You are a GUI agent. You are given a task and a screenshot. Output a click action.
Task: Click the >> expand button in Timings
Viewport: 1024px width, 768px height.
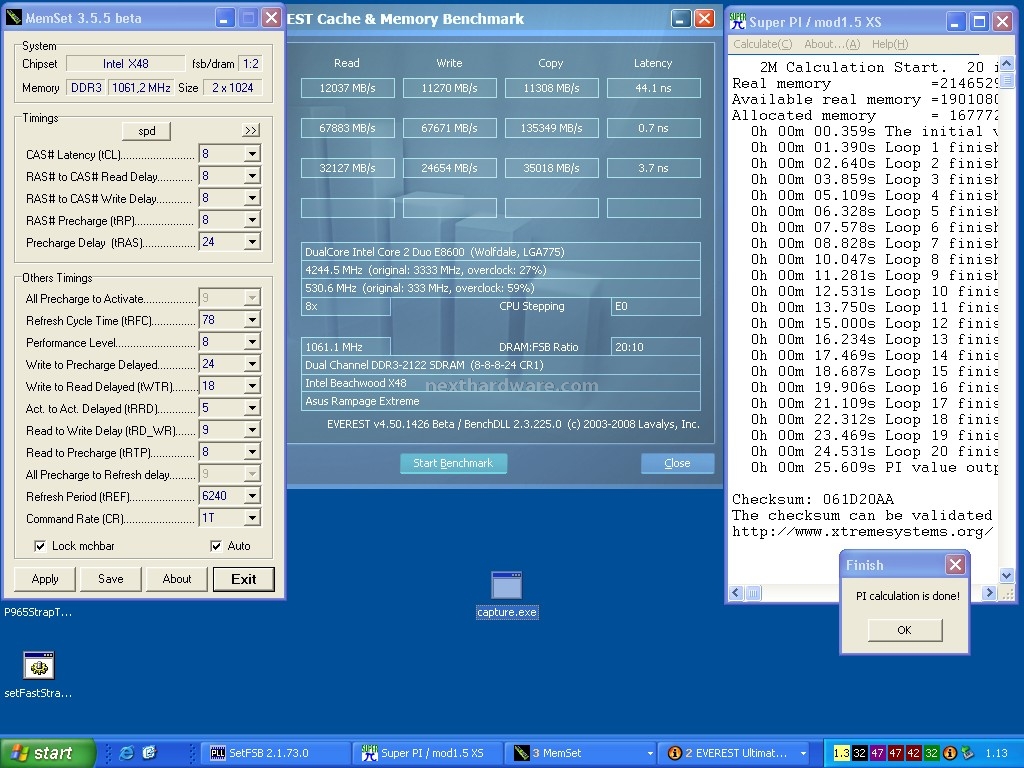click(251, 130)
